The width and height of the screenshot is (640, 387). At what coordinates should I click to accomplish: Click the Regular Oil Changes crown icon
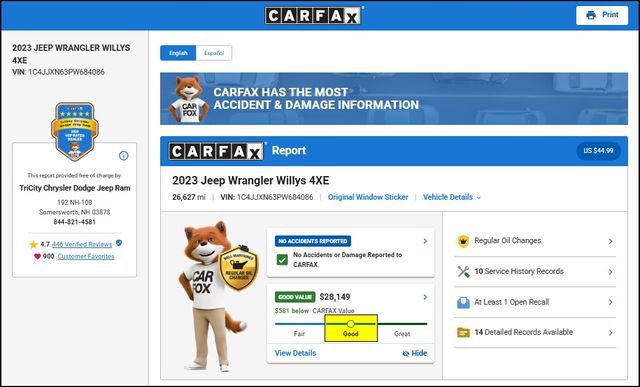pos(463,241)
